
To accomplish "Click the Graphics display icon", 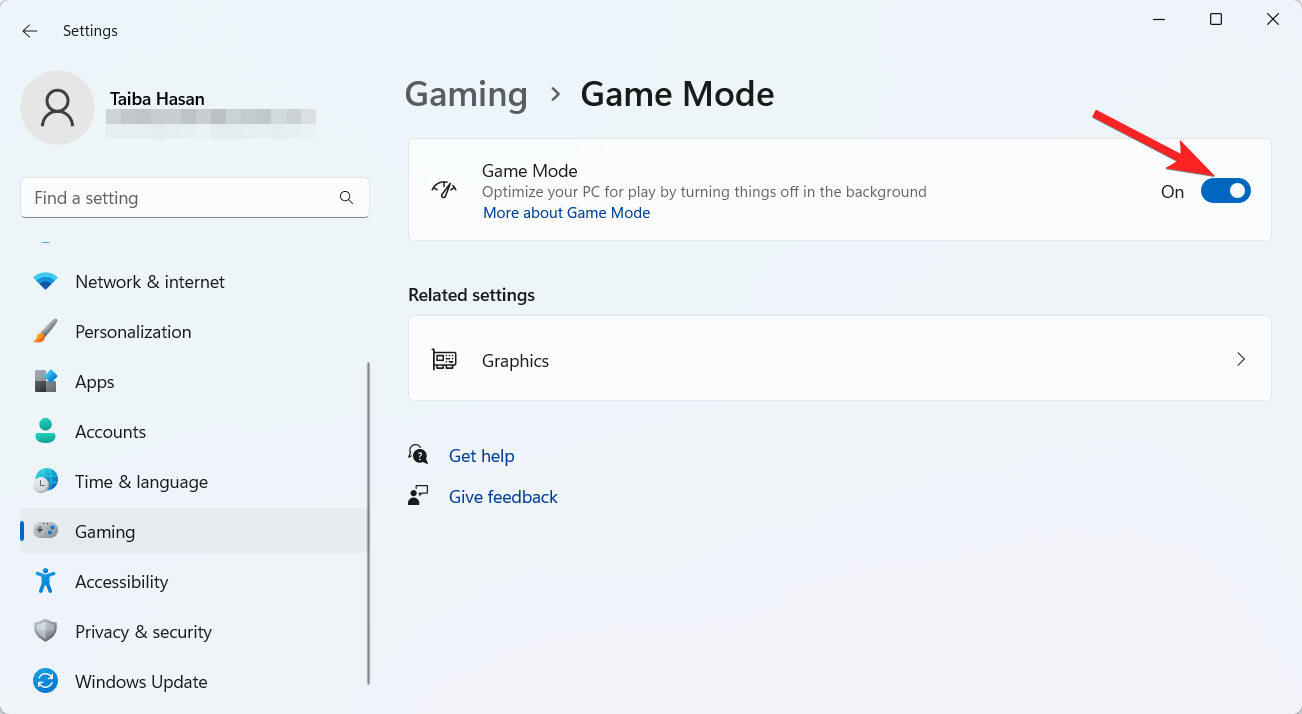I will pyautogui.click(x=445, y=359).
